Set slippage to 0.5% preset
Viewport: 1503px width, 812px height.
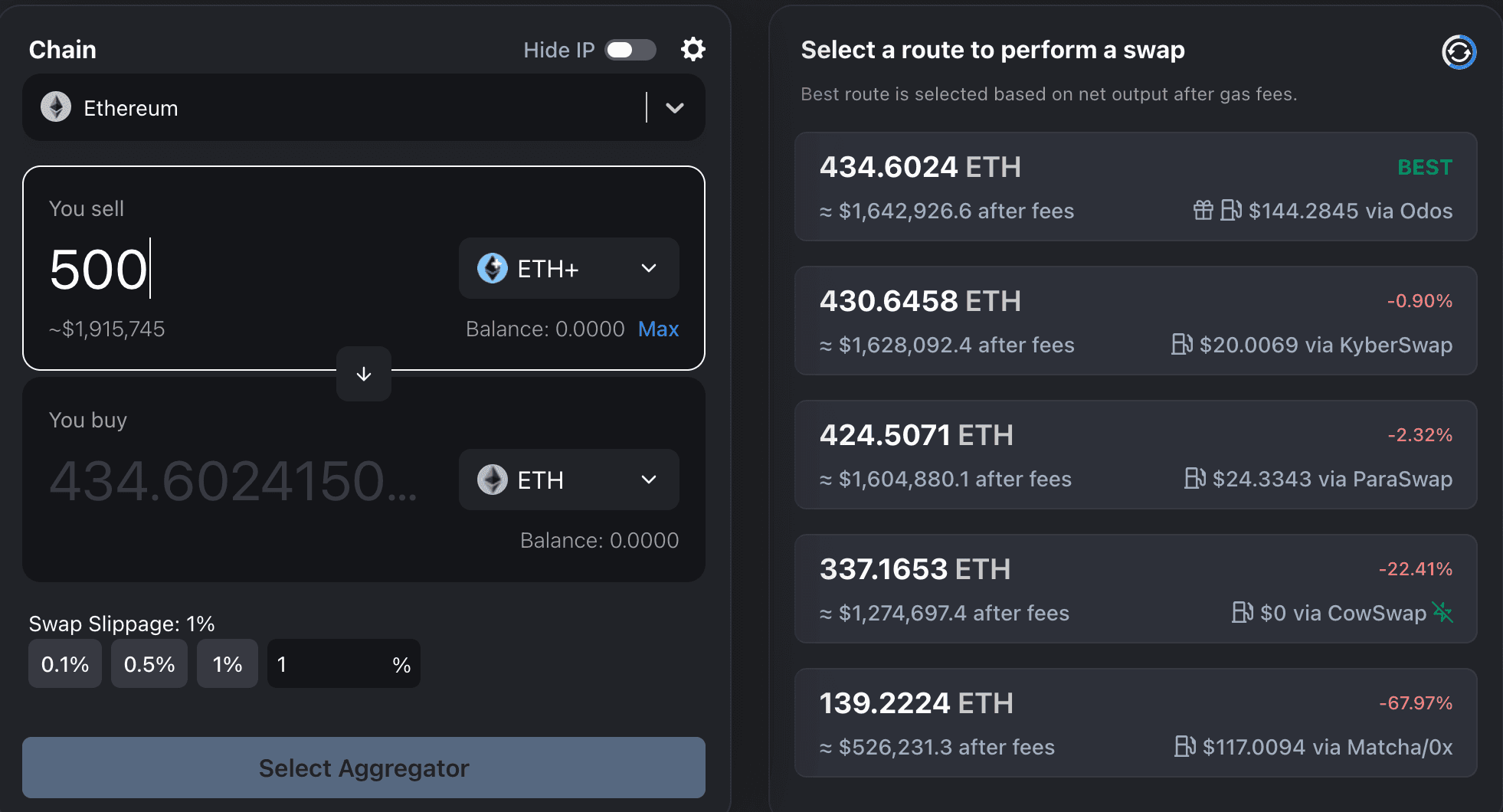[x=149, y=664]
